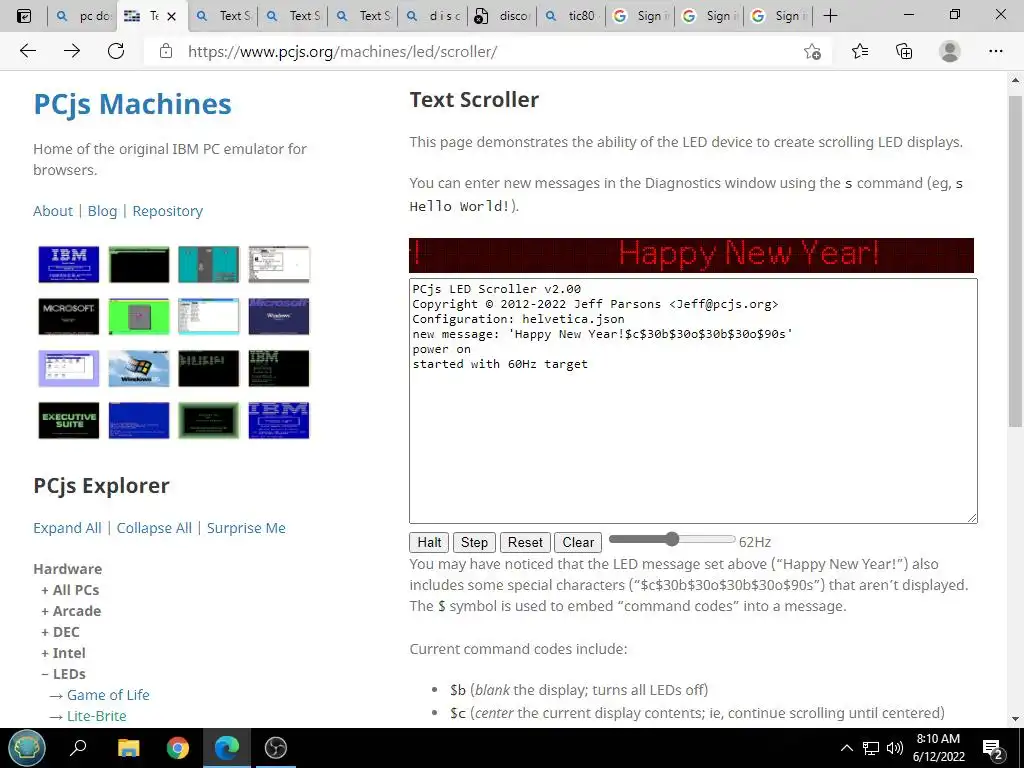Switch to the 'd i s c' tab

434,16
